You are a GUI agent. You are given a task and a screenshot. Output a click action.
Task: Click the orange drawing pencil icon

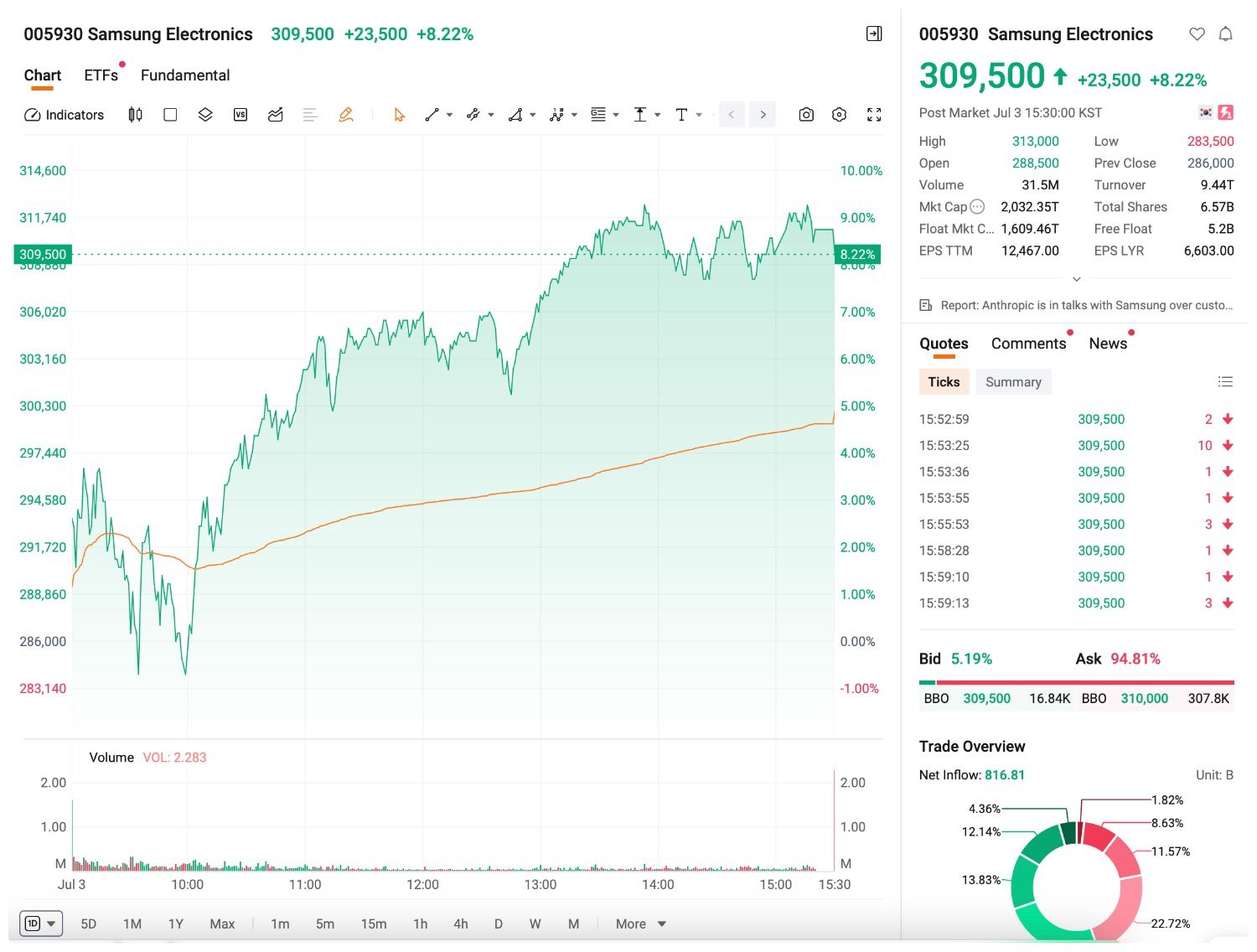tap(346, 115)
